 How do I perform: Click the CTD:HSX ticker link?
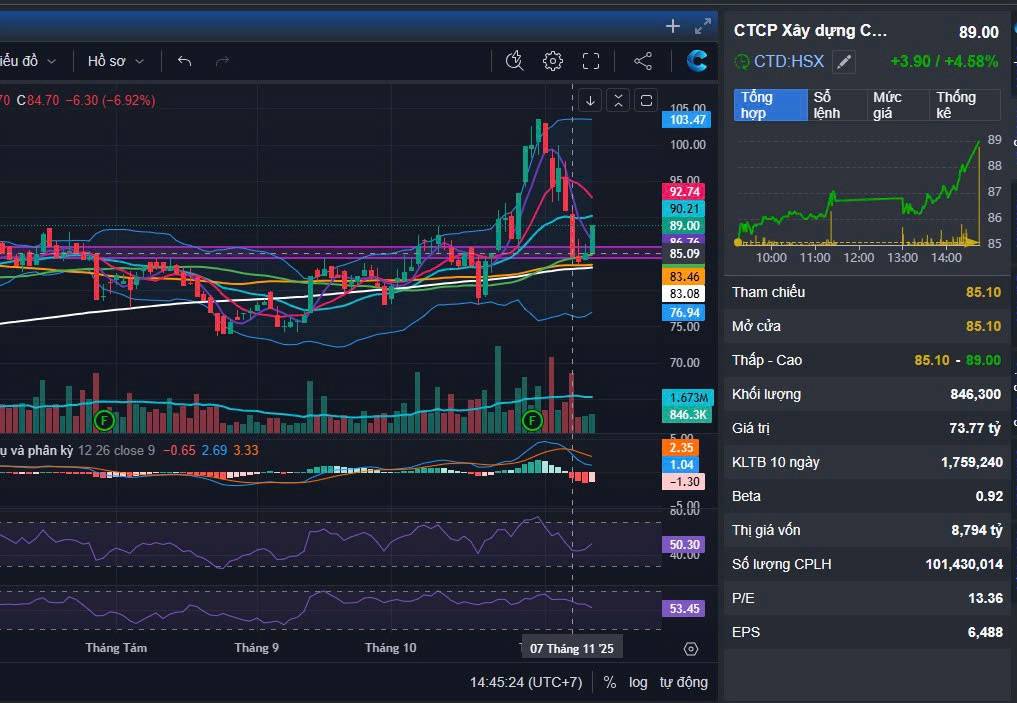788,62
